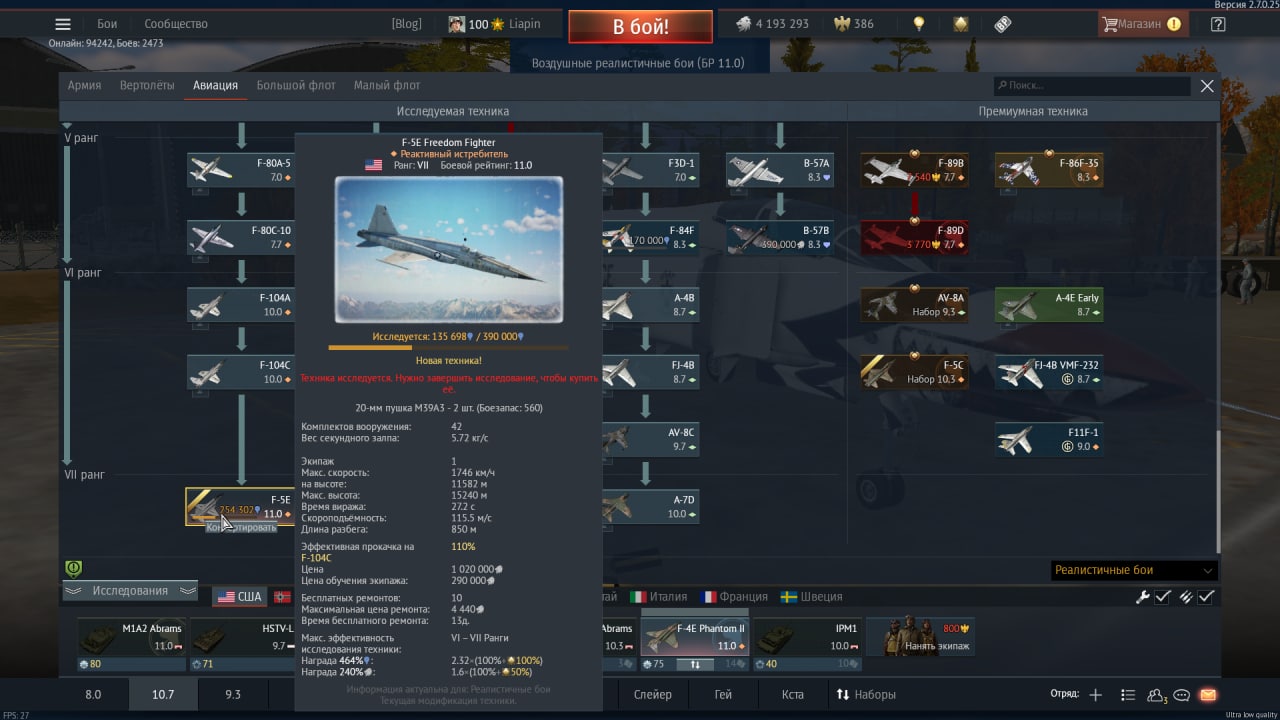Viewport: 1280px width, 720px height.
Task: Select the 9.3 preset tab
Action: tap(233, 694)
